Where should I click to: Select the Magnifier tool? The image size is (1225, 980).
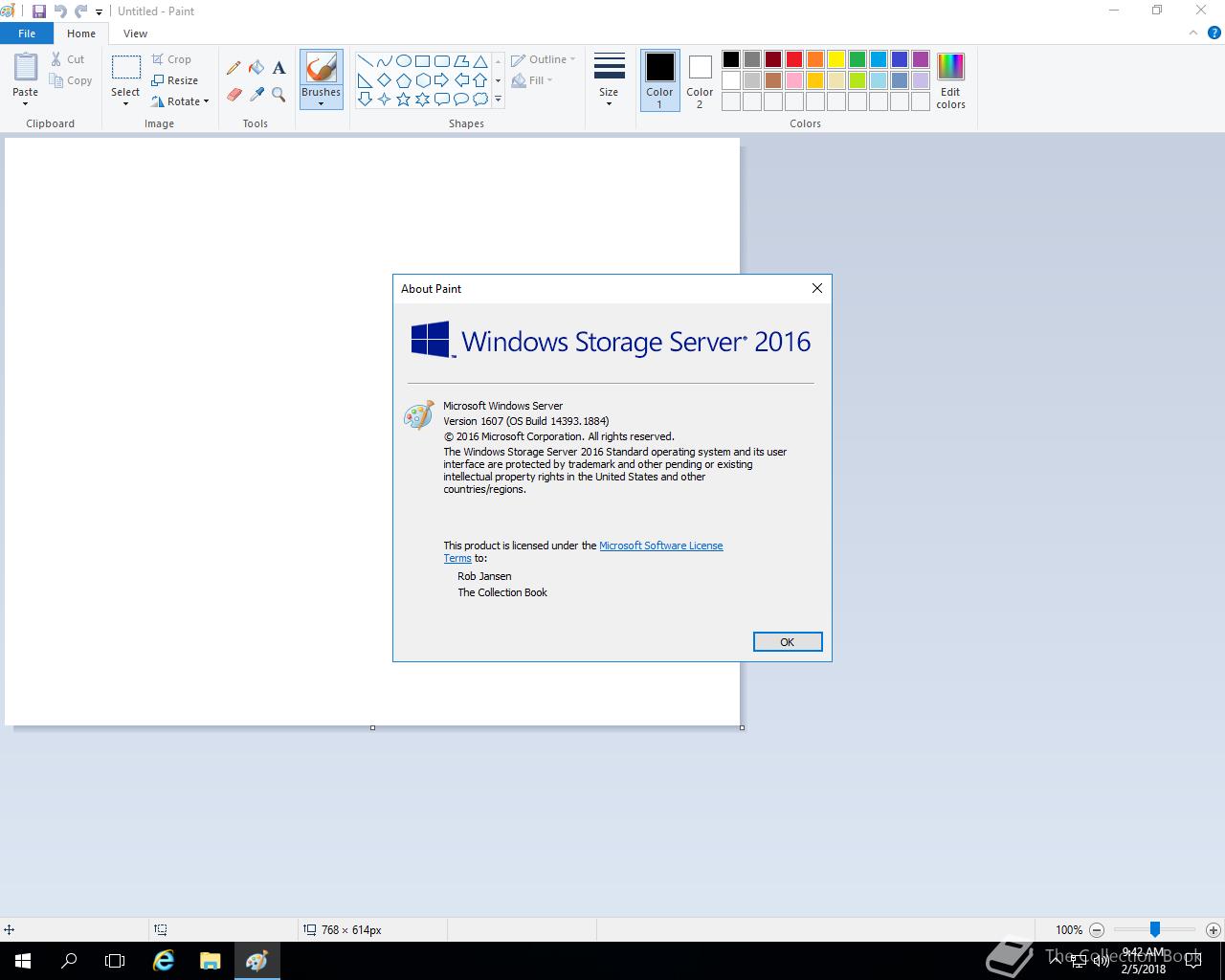278,94
